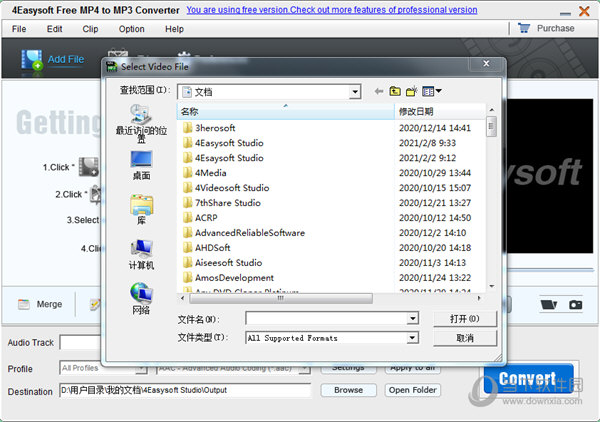Click the professional version upgrade link
600x422 pixels.
(332, 10)
